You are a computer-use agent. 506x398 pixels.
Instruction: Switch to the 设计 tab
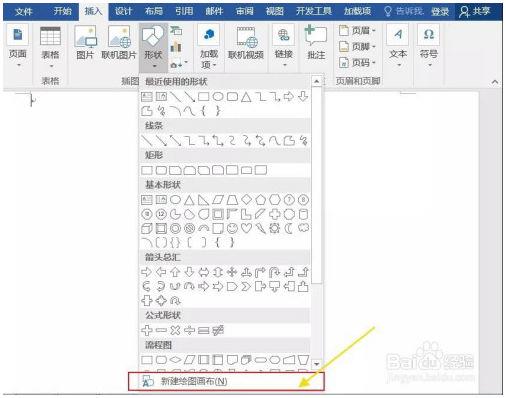123,11
